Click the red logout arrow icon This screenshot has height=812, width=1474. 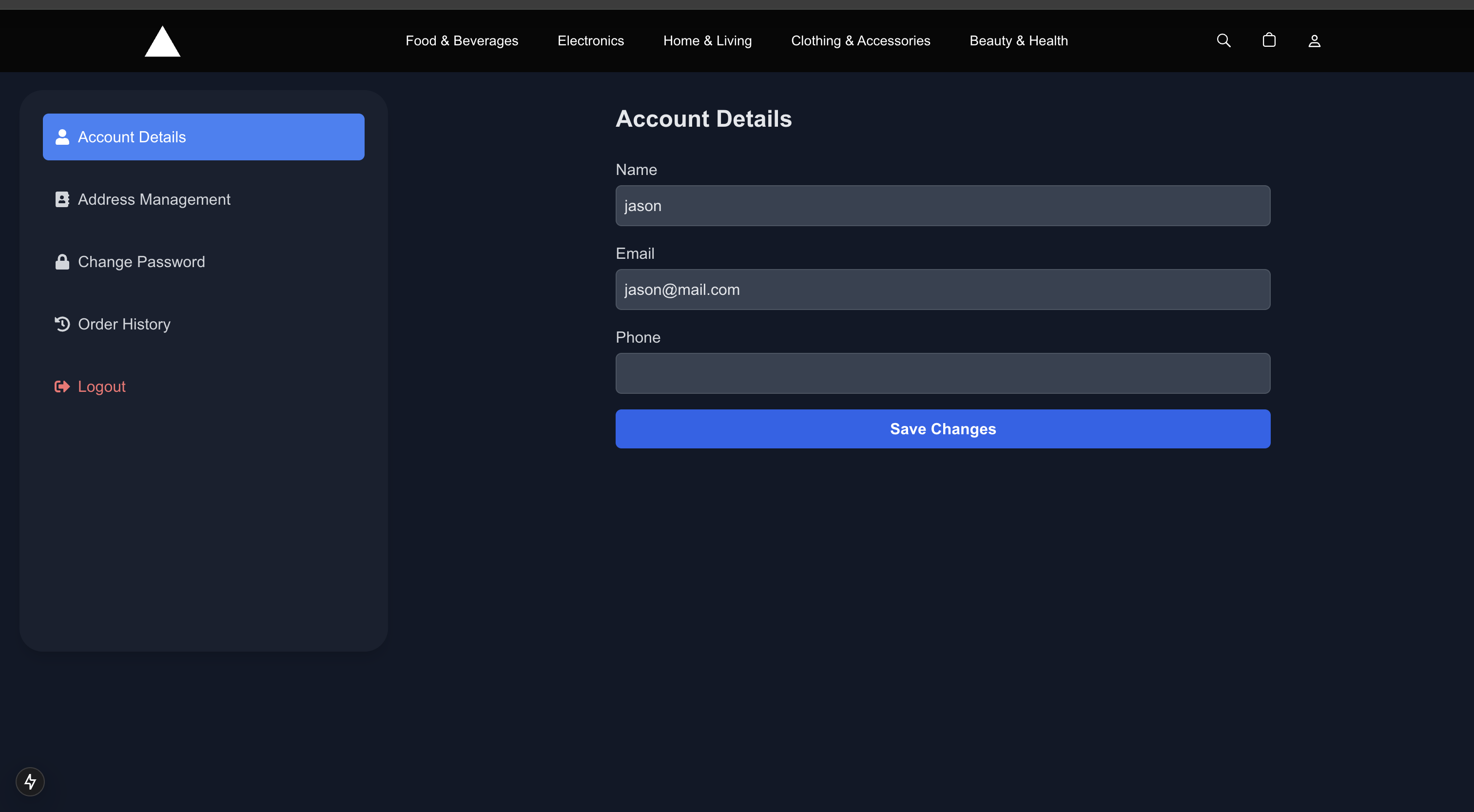62,387
